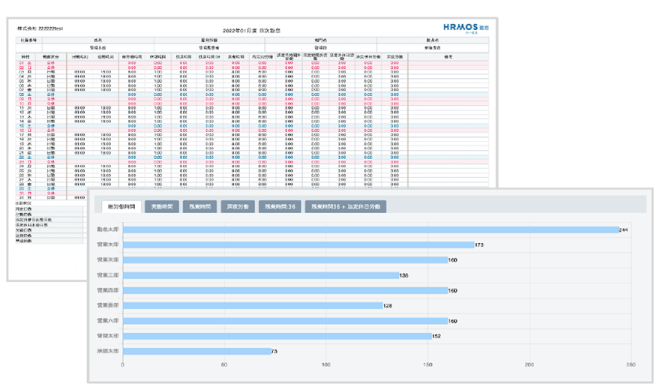Switch to the 実働時間 tab
The width and height of the screenshot is (660, 386).
(x=162, y=207)
